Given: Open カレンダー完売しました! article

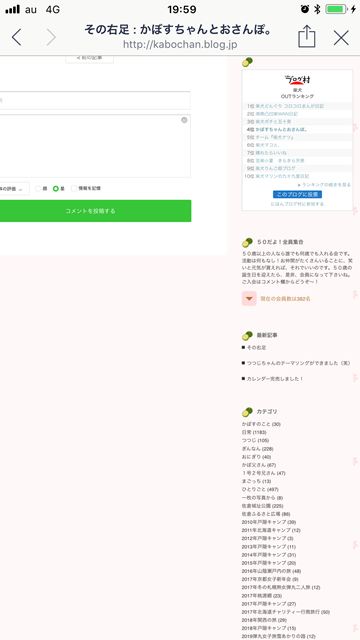Looking at the screenshot, I should 275,379.
